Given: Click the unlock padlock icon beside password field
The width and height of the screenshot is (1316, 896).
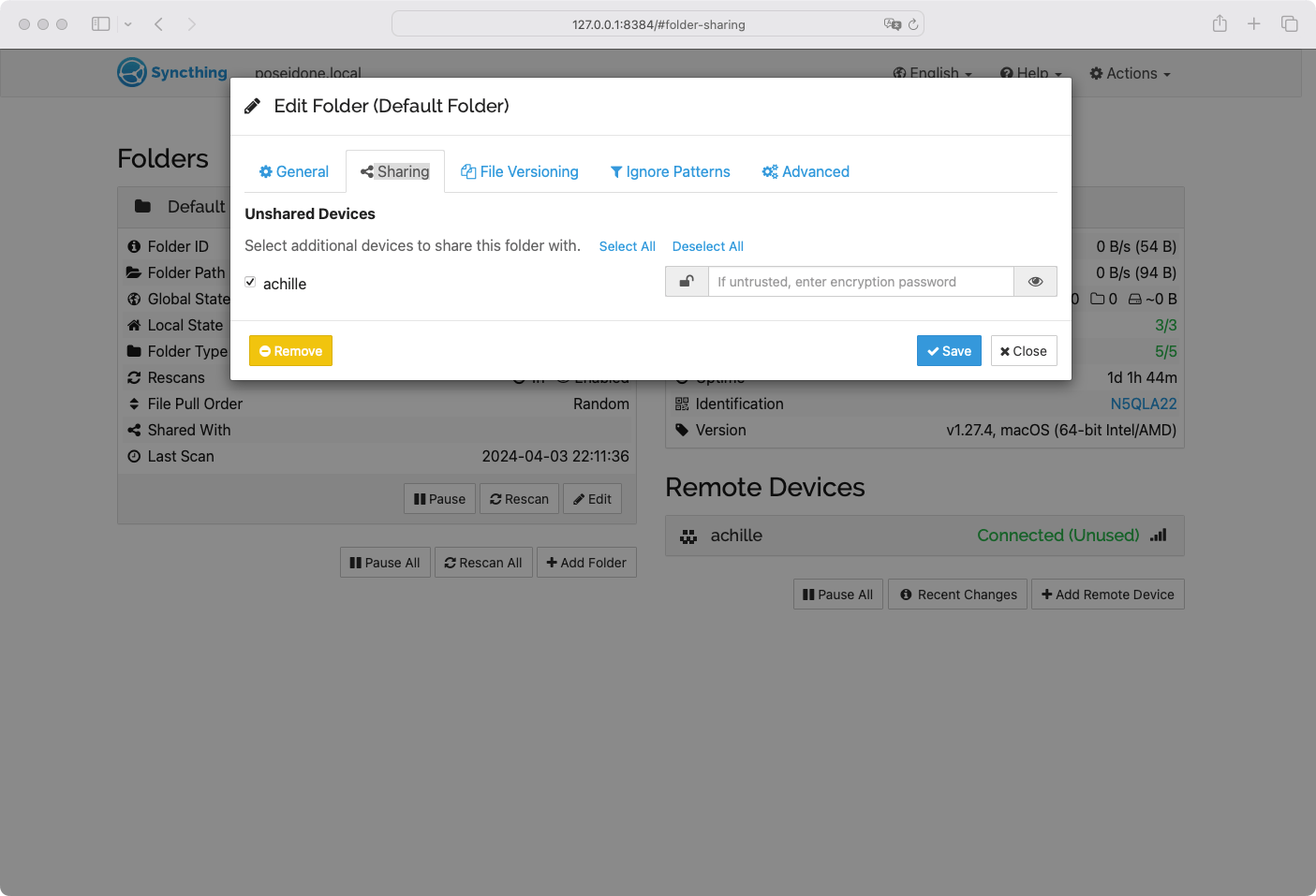Looking at the screenshot, I should pos(687,282).
